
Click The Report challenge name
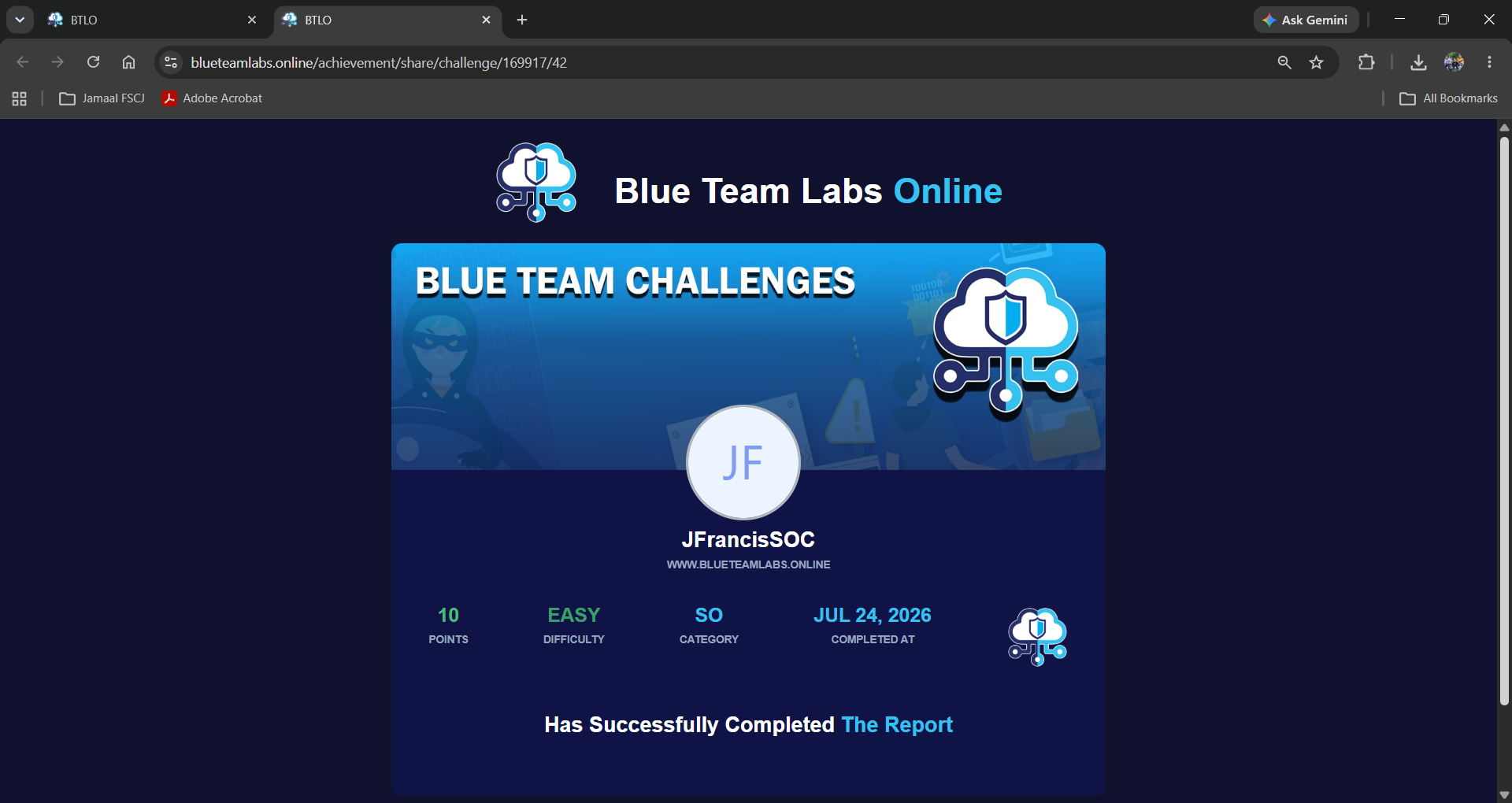(897, 725)
